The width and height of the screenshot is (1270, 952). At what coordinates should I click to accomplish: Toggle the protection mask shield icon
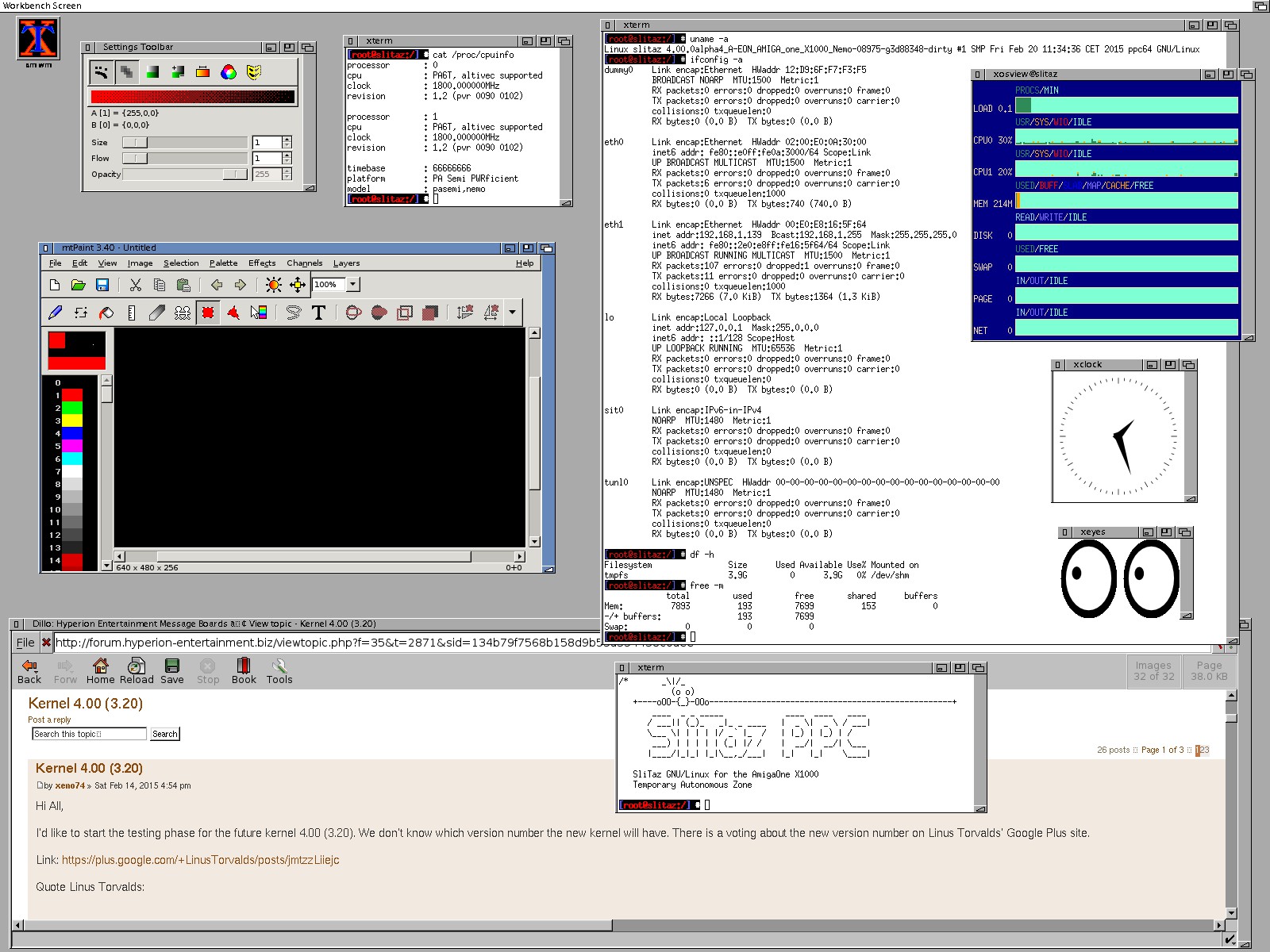point(253,72)
